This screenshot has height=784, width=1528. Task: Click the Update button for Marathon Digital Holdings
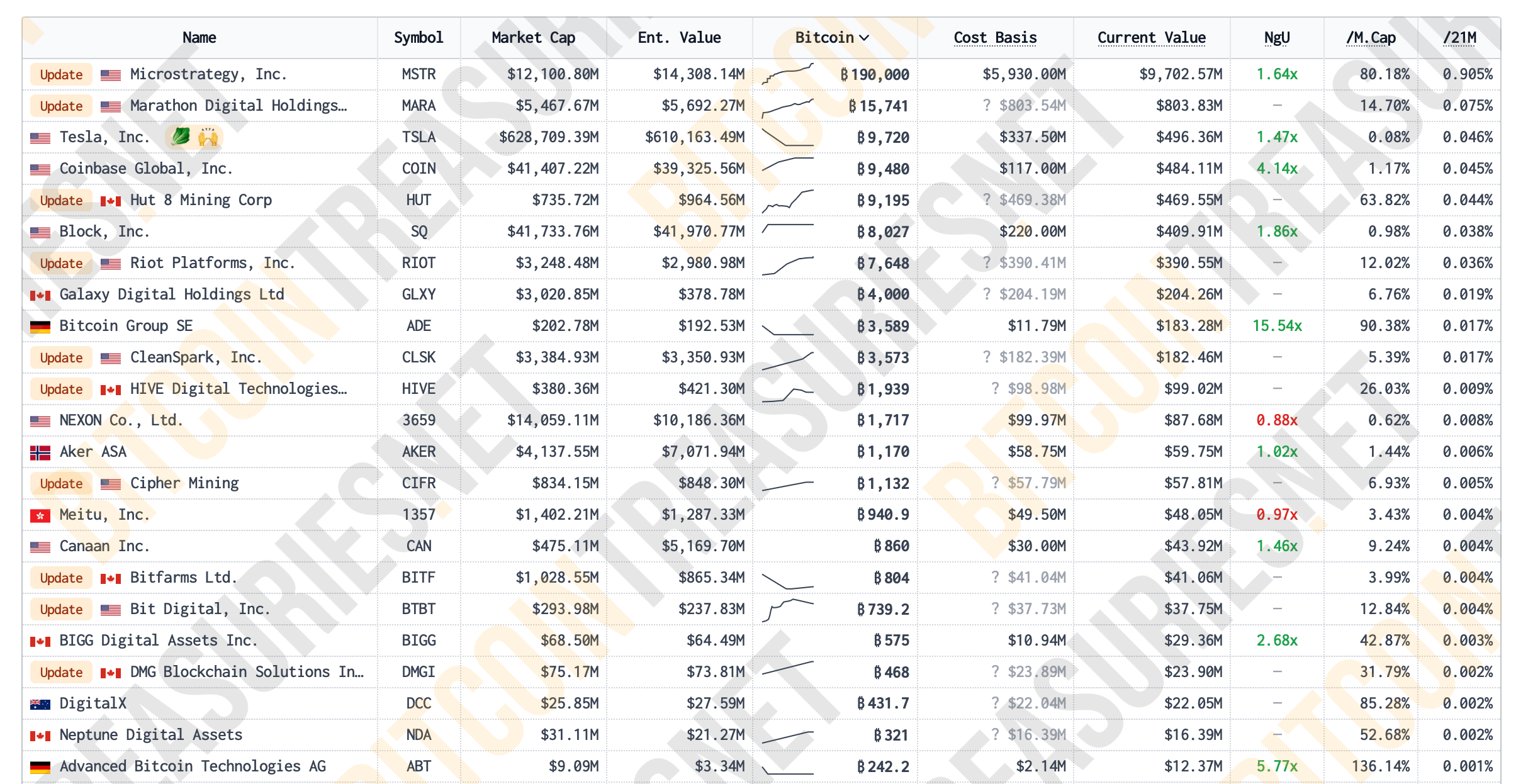pyautogui.click(x=61, y=106)
